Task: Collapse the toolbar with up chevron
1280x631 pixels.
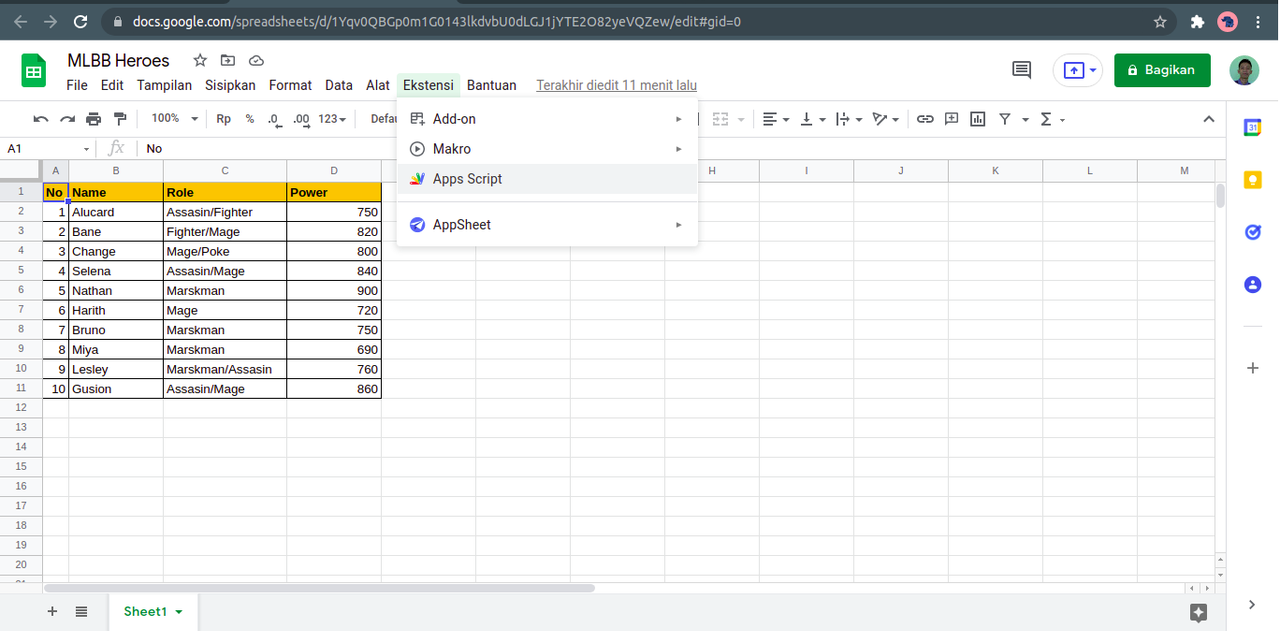Action: [1209, 119]
